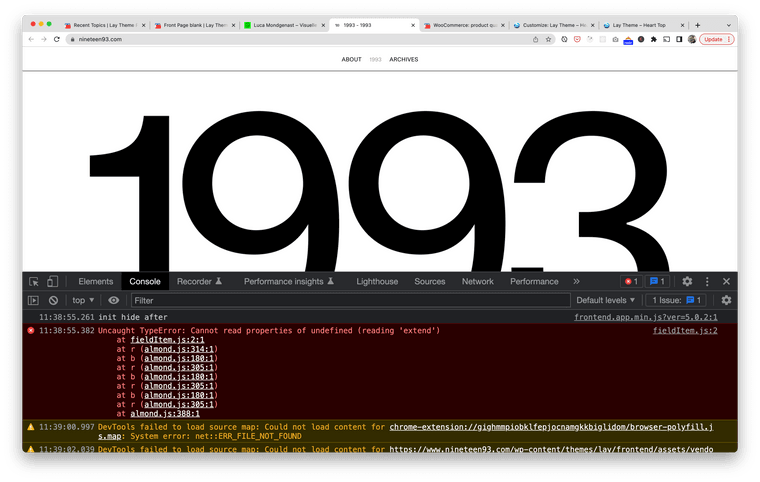
Task: Activate the inspect element picker icon
Action: tap(34, 282)
